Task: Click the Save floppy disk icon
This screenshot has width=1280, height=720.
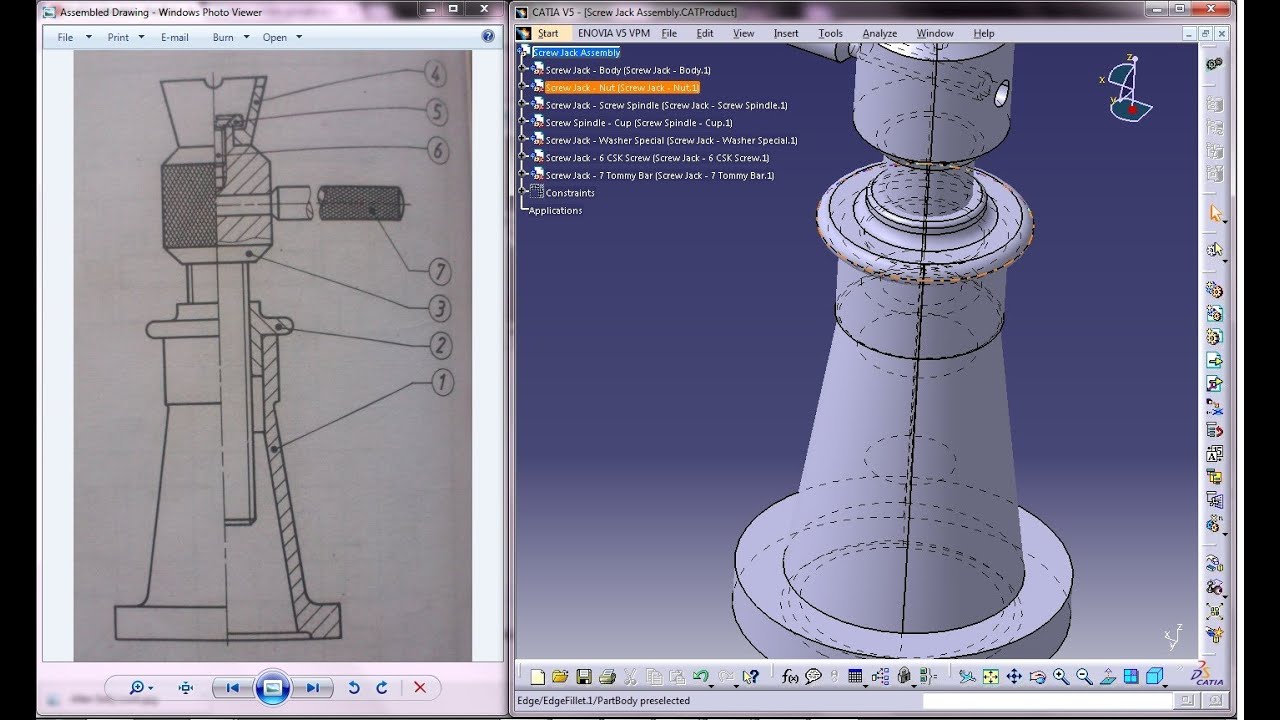Action: point(584,676)
